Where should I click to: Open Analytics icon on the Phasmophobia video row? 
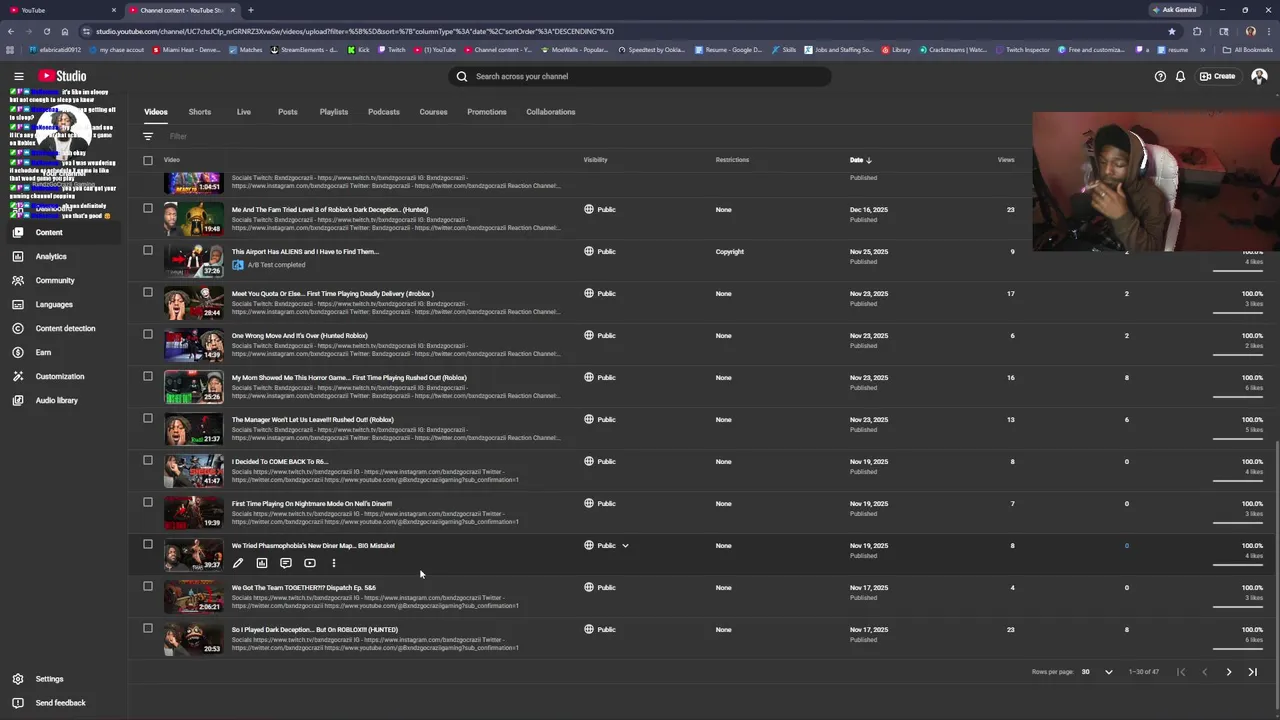pos(262,563)
